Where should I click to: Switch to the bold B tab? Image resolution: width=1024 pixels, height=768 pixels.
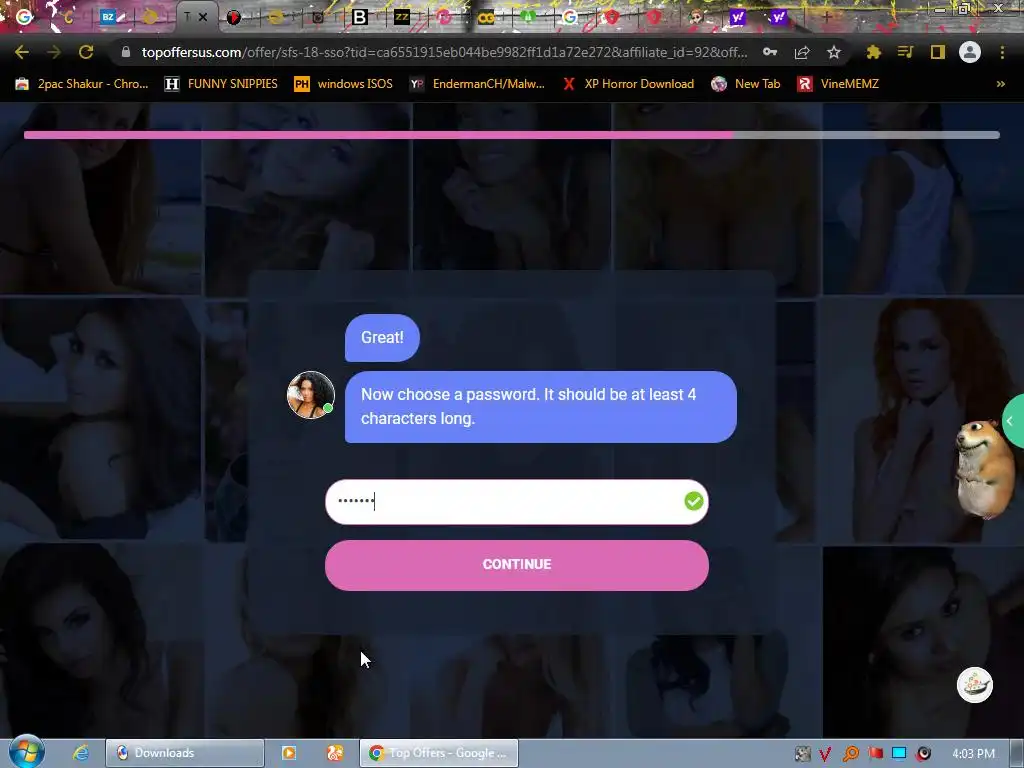click(x=360, y=17)
